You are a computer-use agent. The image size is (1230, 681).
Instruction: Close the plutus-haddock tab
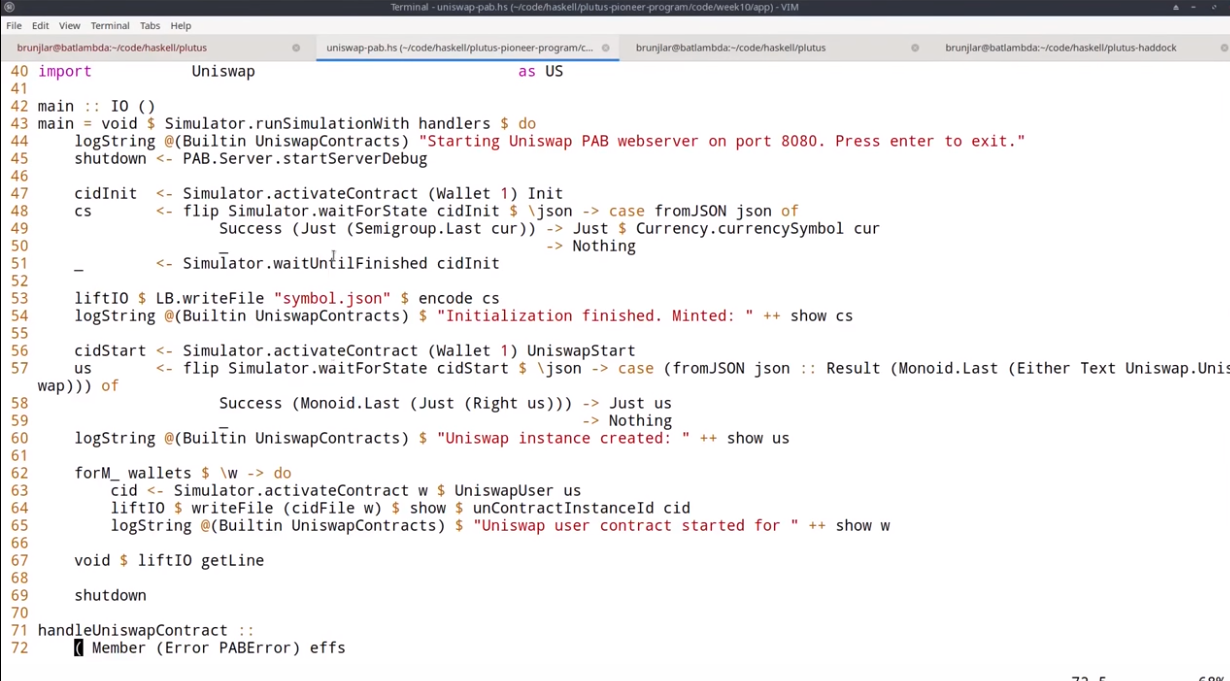[x=1223, y=48]
